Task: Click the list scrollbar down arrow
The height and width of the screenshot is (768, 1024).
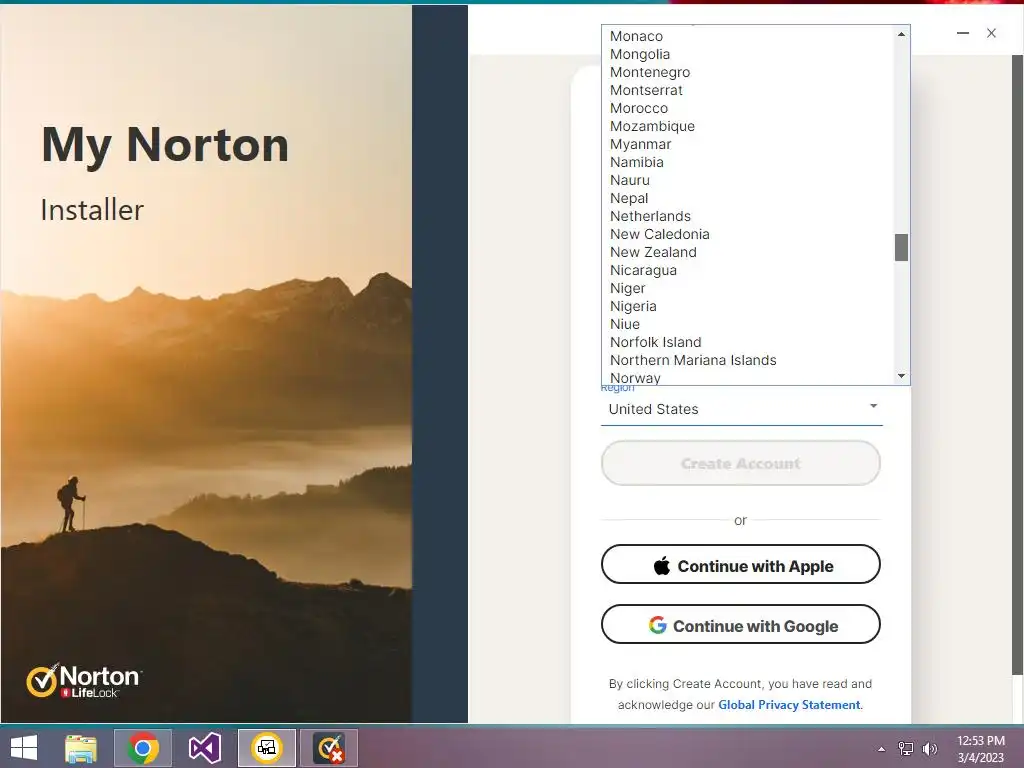Action: pyautogui.click(x=901, y=376)
